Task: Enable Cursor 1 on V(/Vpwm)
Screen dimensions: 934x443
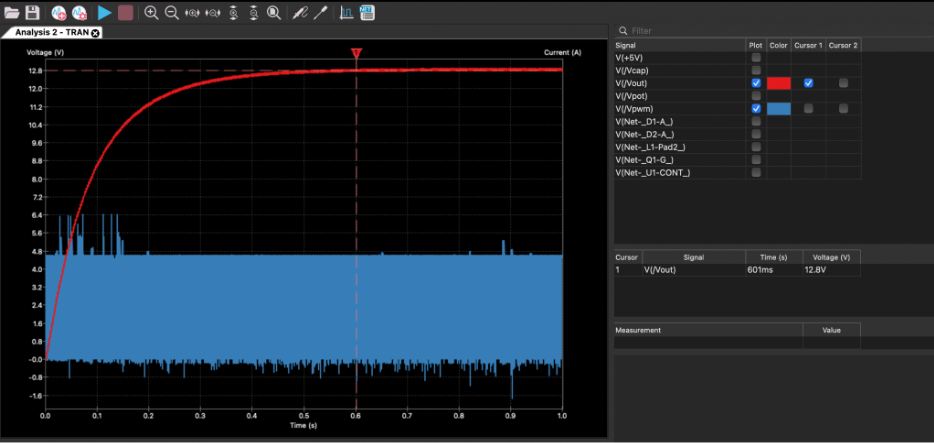Action: (808, 108)
